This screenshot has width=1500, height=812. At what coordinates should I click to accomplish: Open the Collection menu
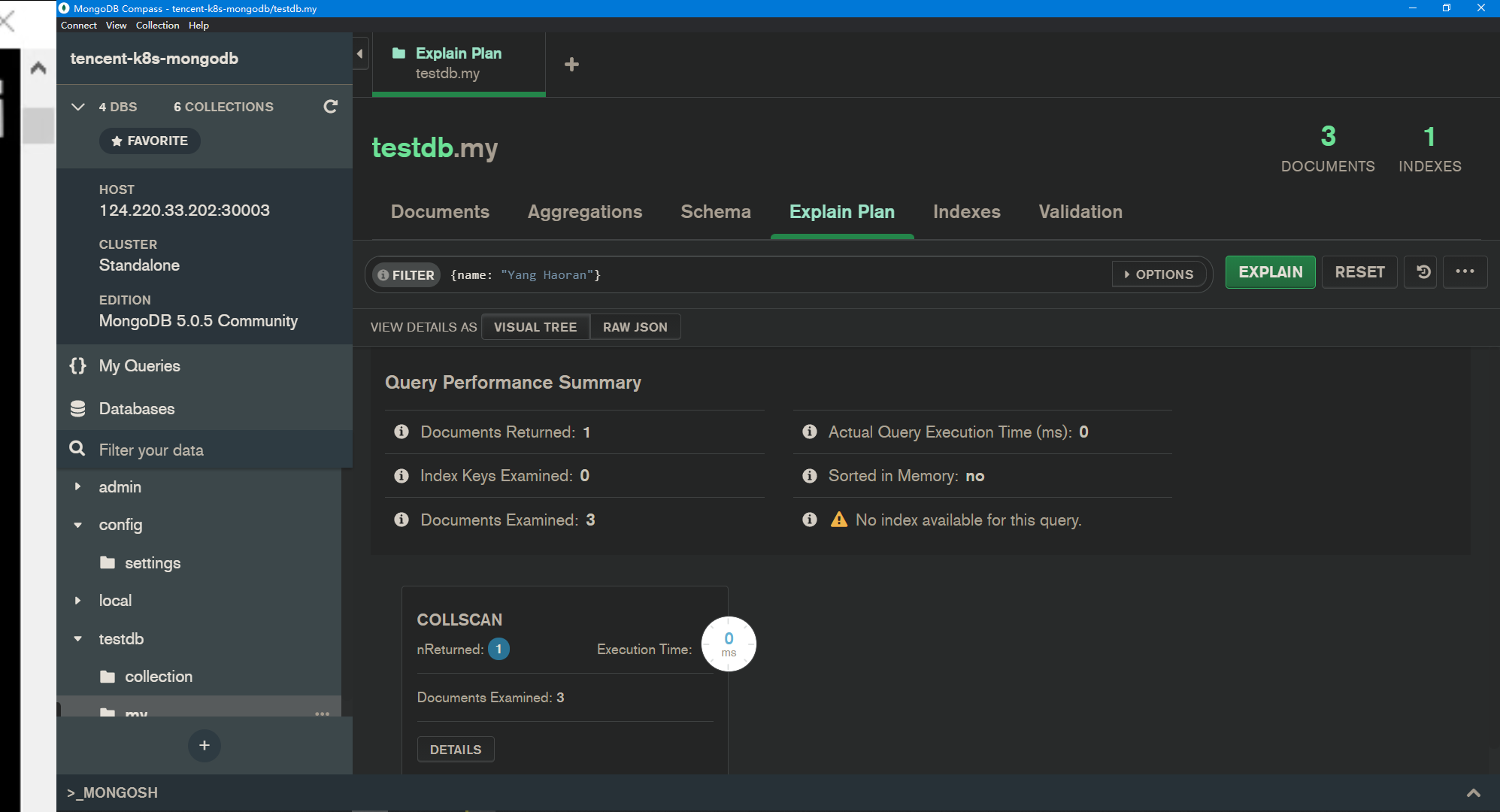point(157,25)
